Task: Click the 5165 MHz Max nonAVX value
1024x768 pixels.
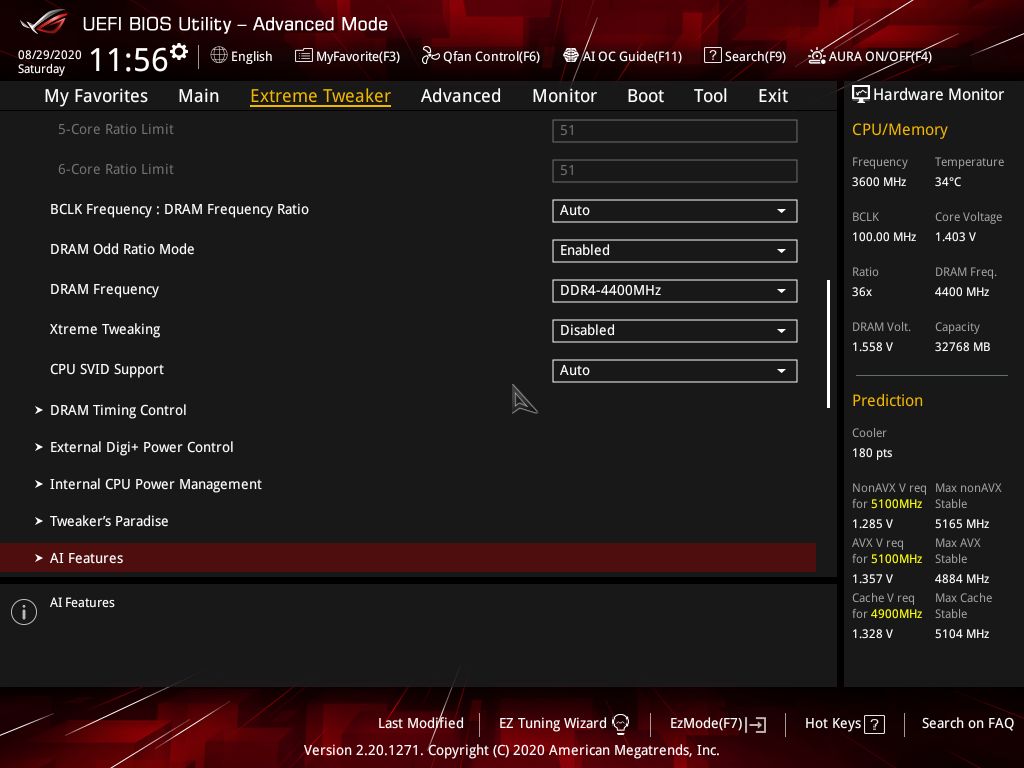Action: pos(962,524)
